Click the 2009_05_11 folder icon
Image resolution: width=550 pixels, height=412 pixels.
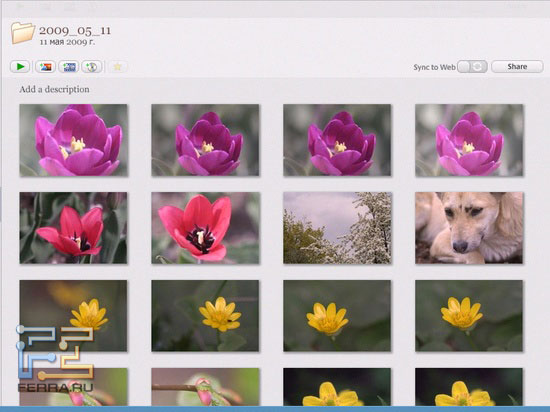click(23, 33)
